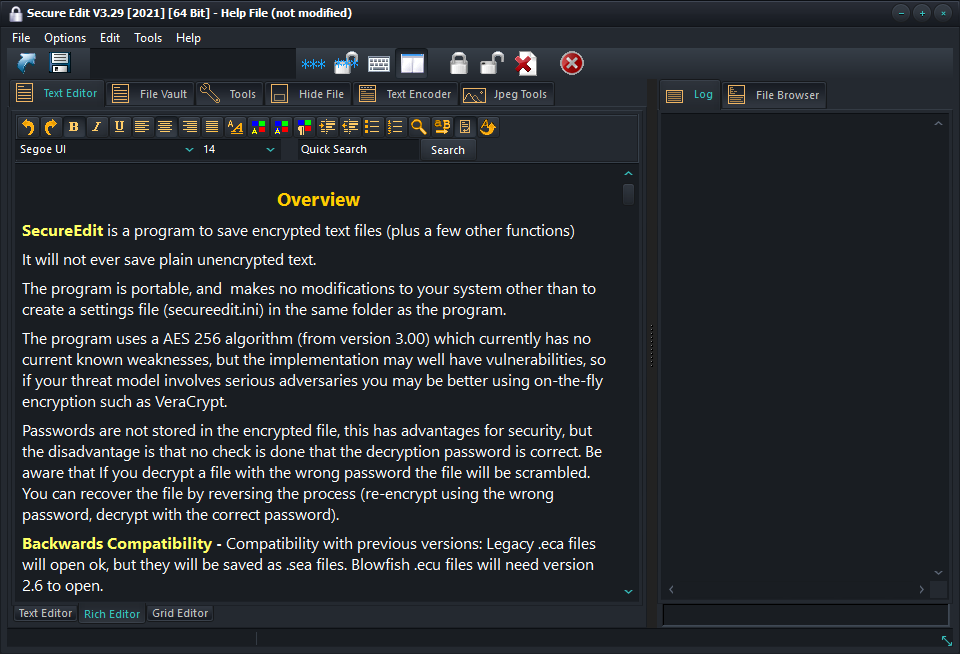Toggle the split panel view icon
The image size is (960, 654).
tap(412, 64)
